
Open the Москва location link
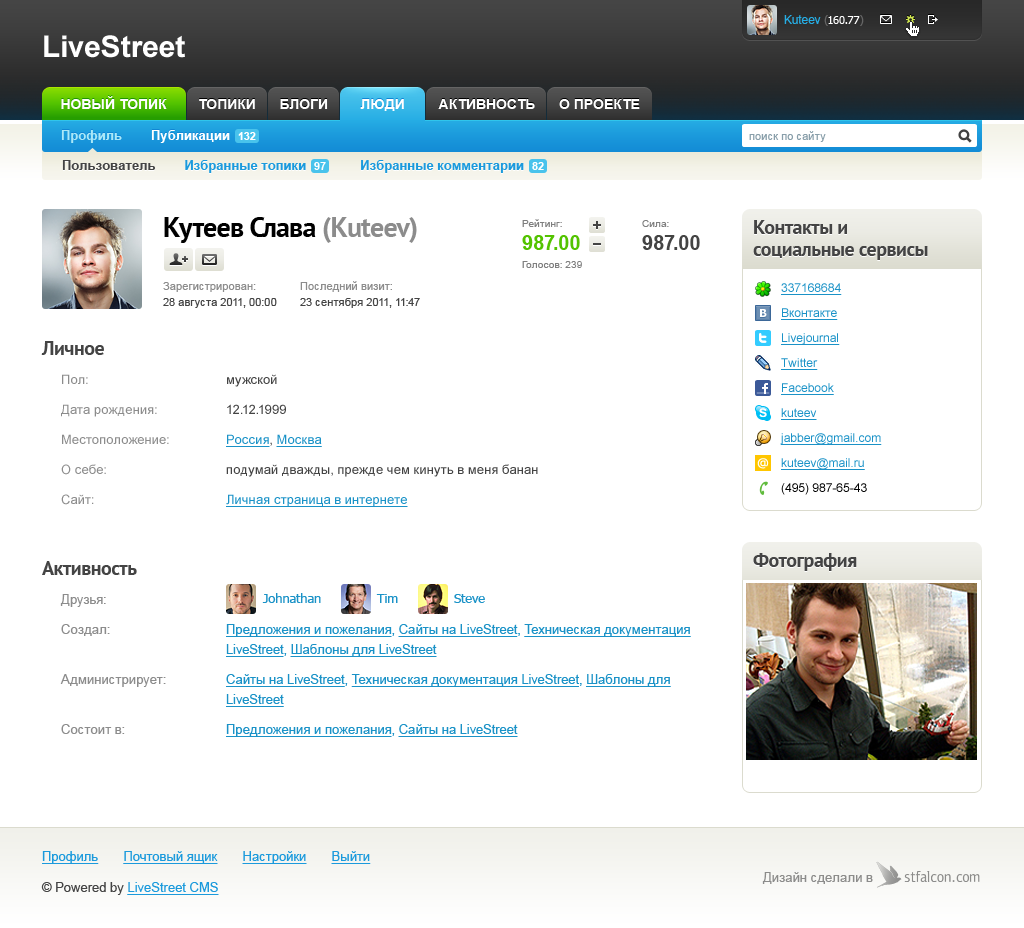click(299, 440)
